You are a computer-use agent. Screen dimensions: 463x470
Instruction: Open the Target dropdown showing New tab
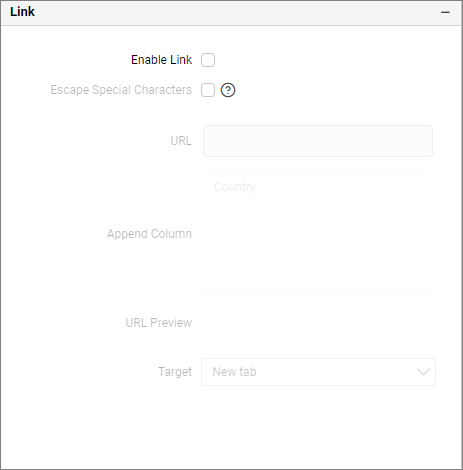pyautogui.click(x=318, y=372)
